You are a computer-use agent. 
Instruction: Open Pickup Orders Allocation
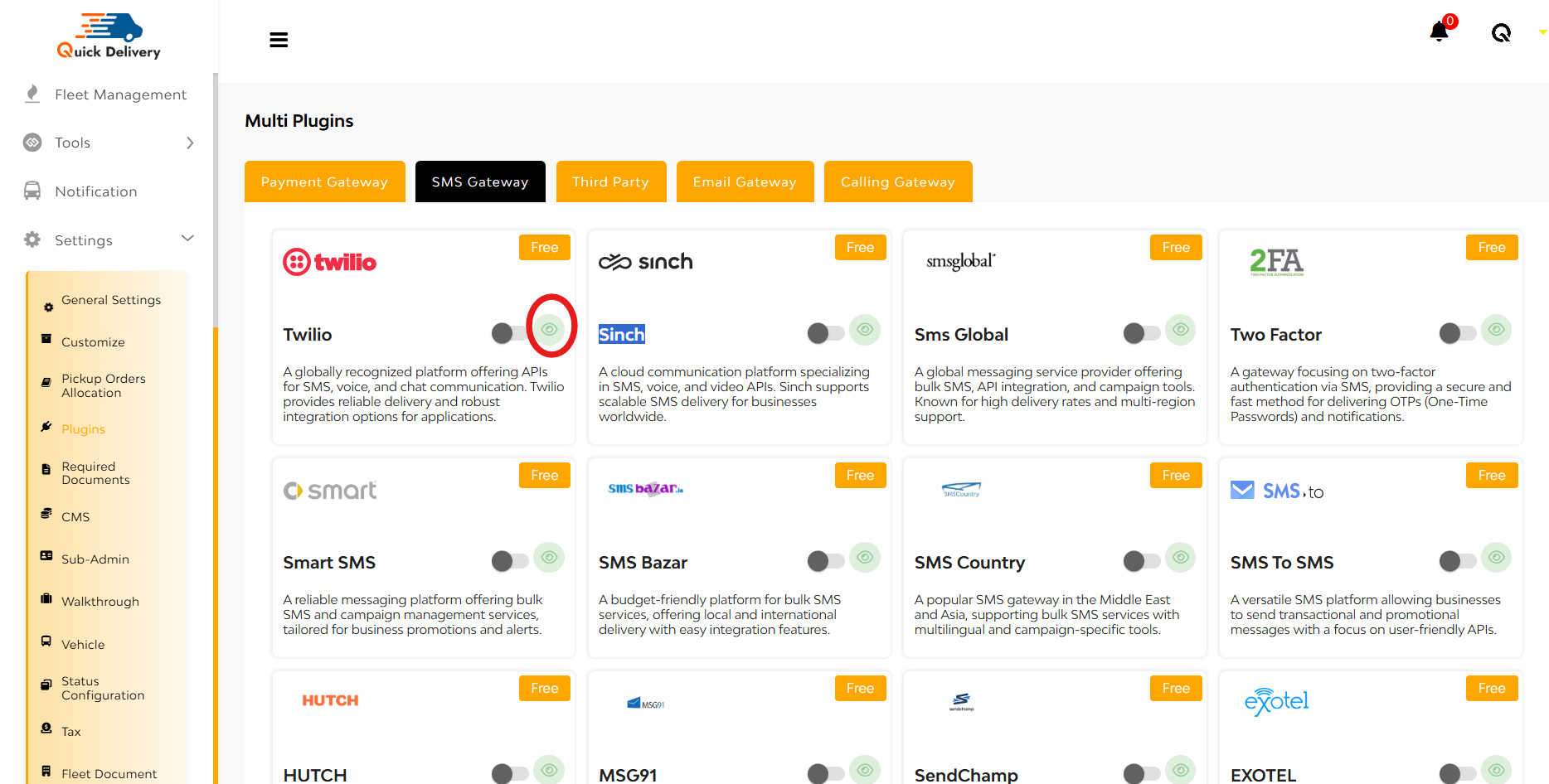(103, 385)
